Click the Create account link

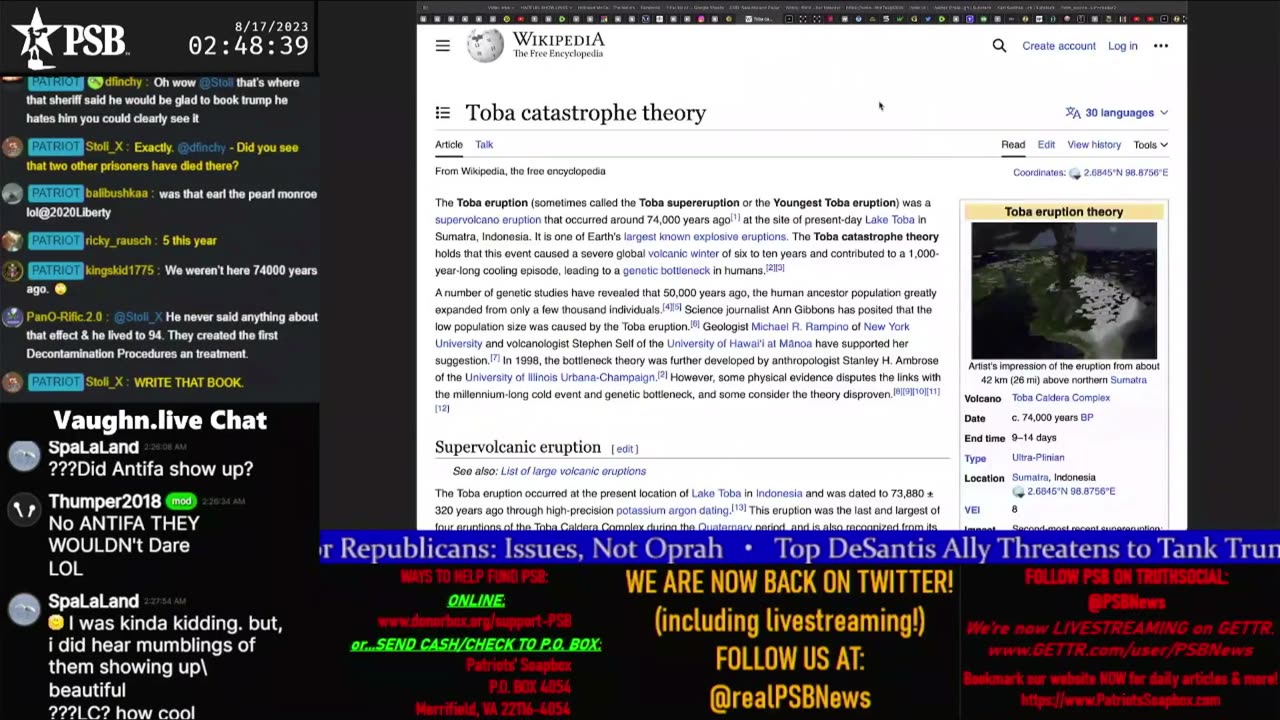1059,46
